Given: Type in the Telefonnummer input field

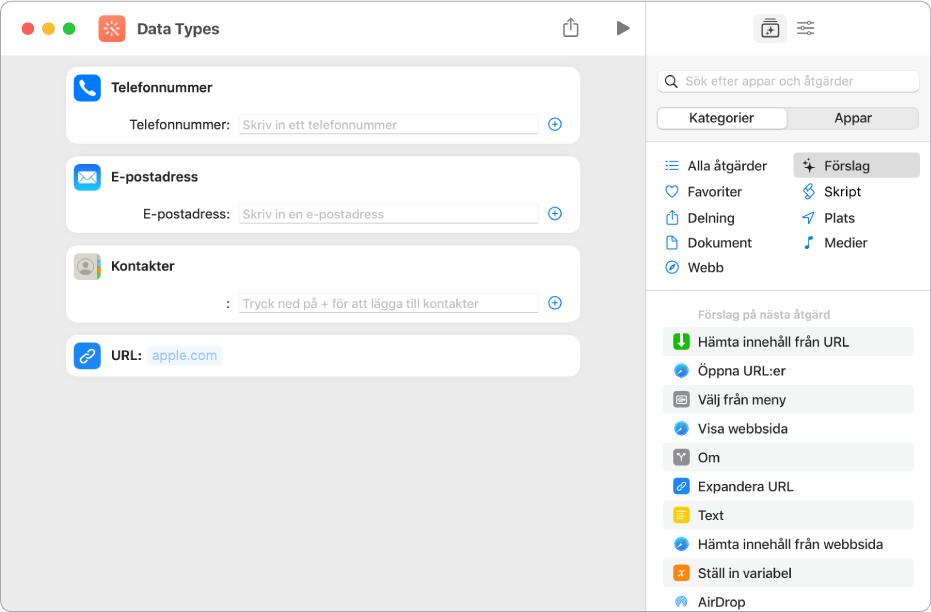Looking at the screenshot, I should coord(388,125).
